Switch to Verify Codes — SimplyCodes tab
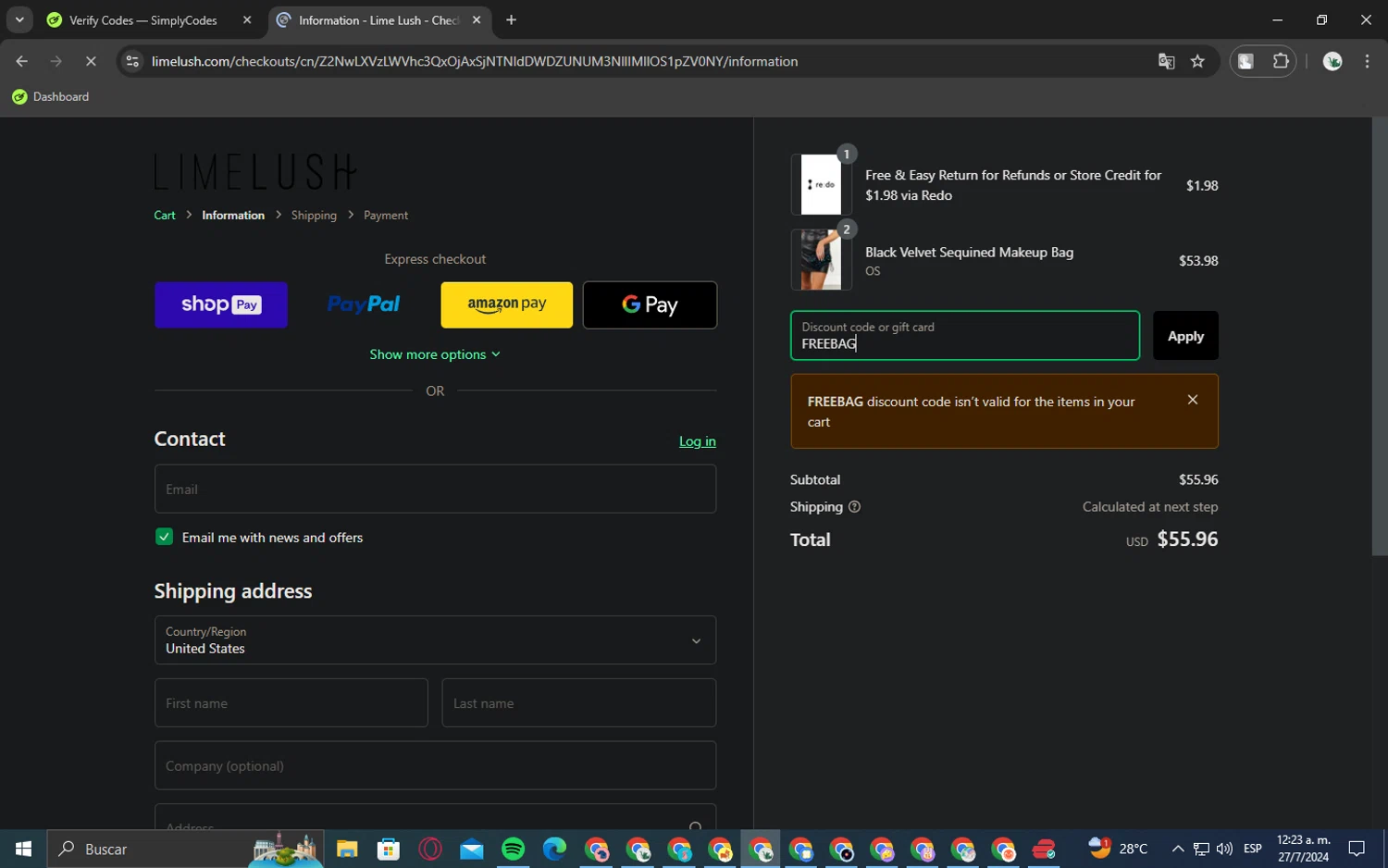The image size is (1388, 868). (x=143, y=20)
